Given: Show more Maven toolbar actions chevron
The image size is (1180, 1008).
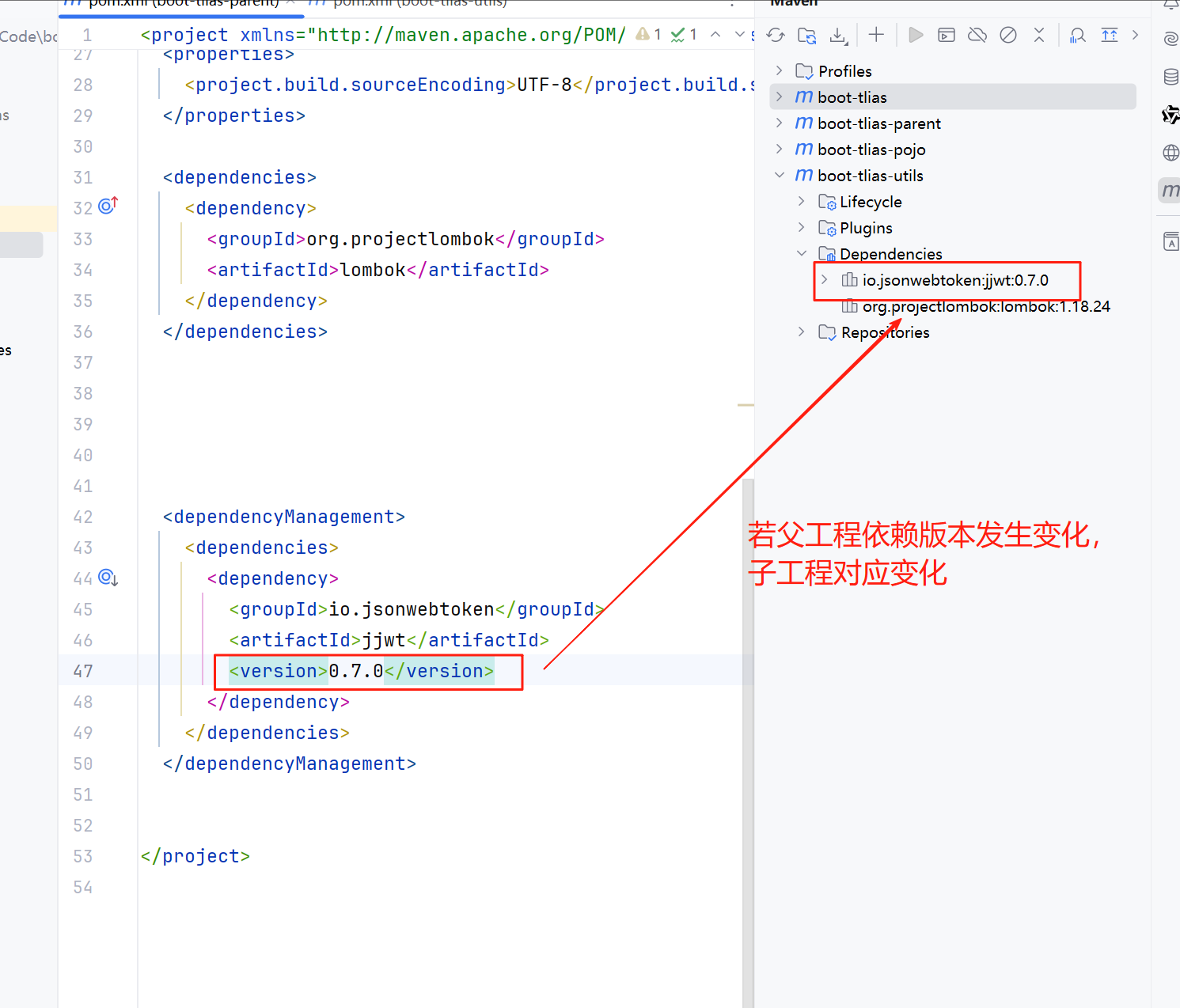Looking at the screenshot, I should 1136,35.
